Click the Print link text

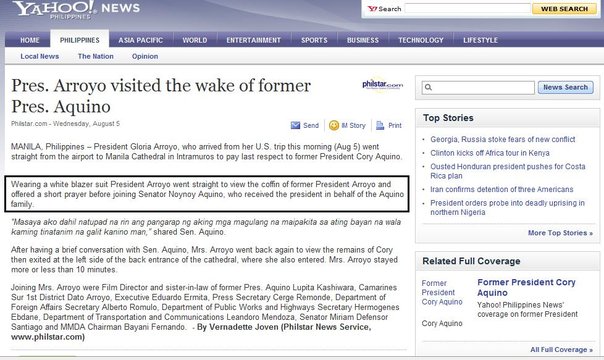[x=395, y=126]
